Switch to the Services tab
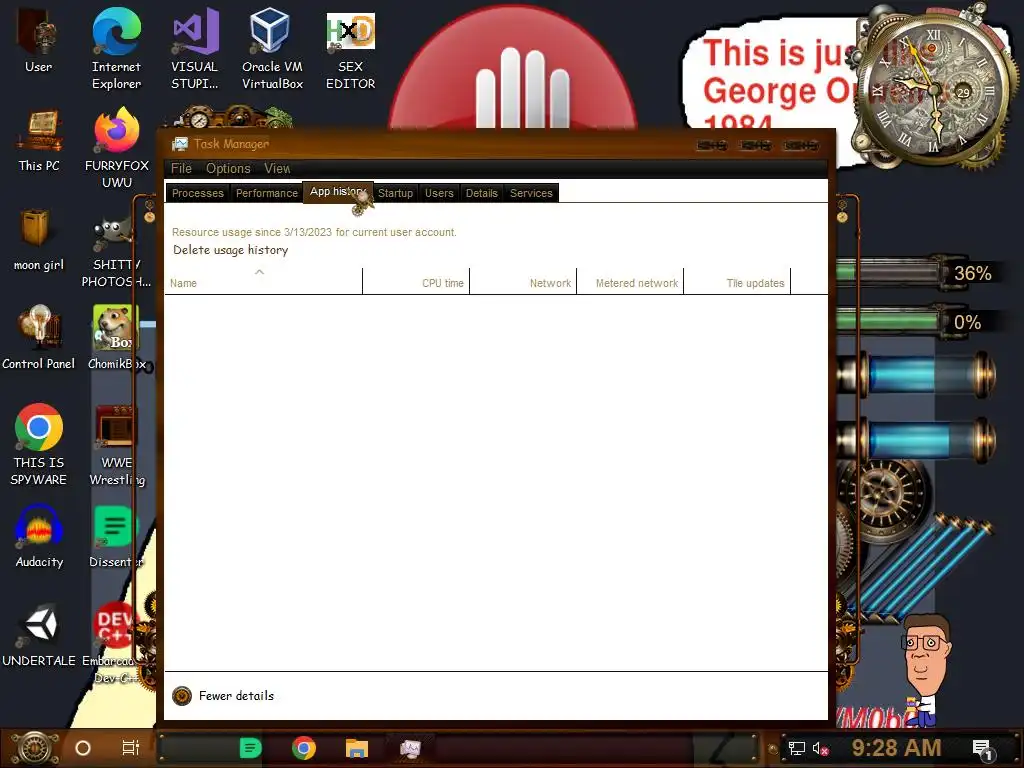 click(531, 193)
